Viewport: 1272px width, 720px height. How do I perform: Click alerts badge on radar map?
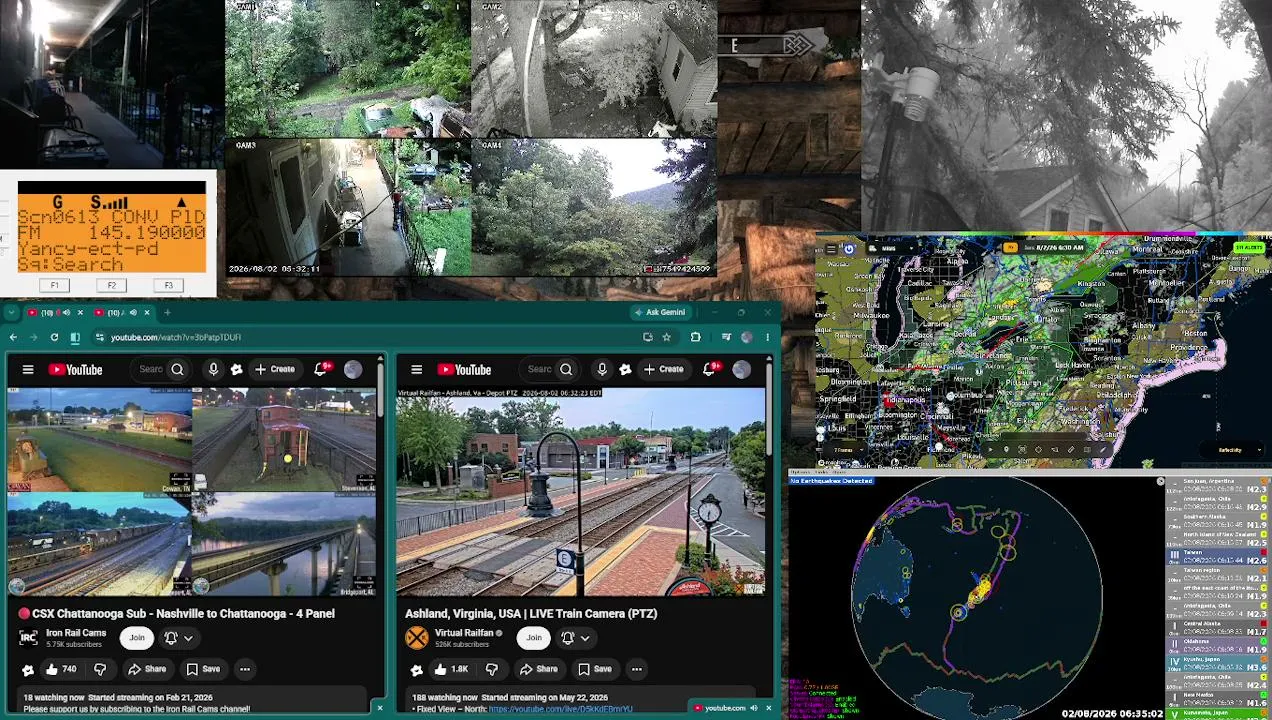pyautogui.click(x=1249, y=247)
